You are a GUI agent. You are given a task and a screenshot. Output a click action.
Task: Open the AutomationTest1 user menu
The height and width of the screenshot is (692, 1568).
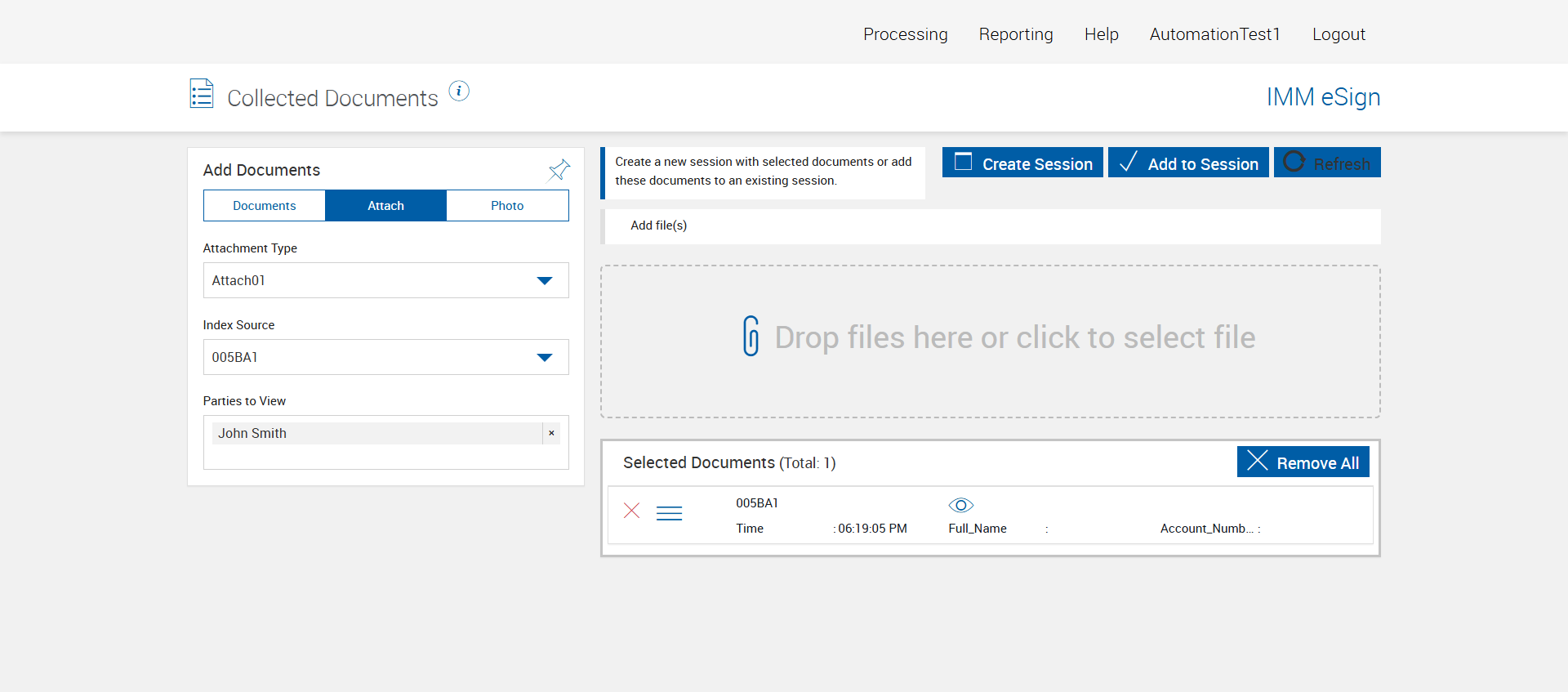pos(1214,34)
